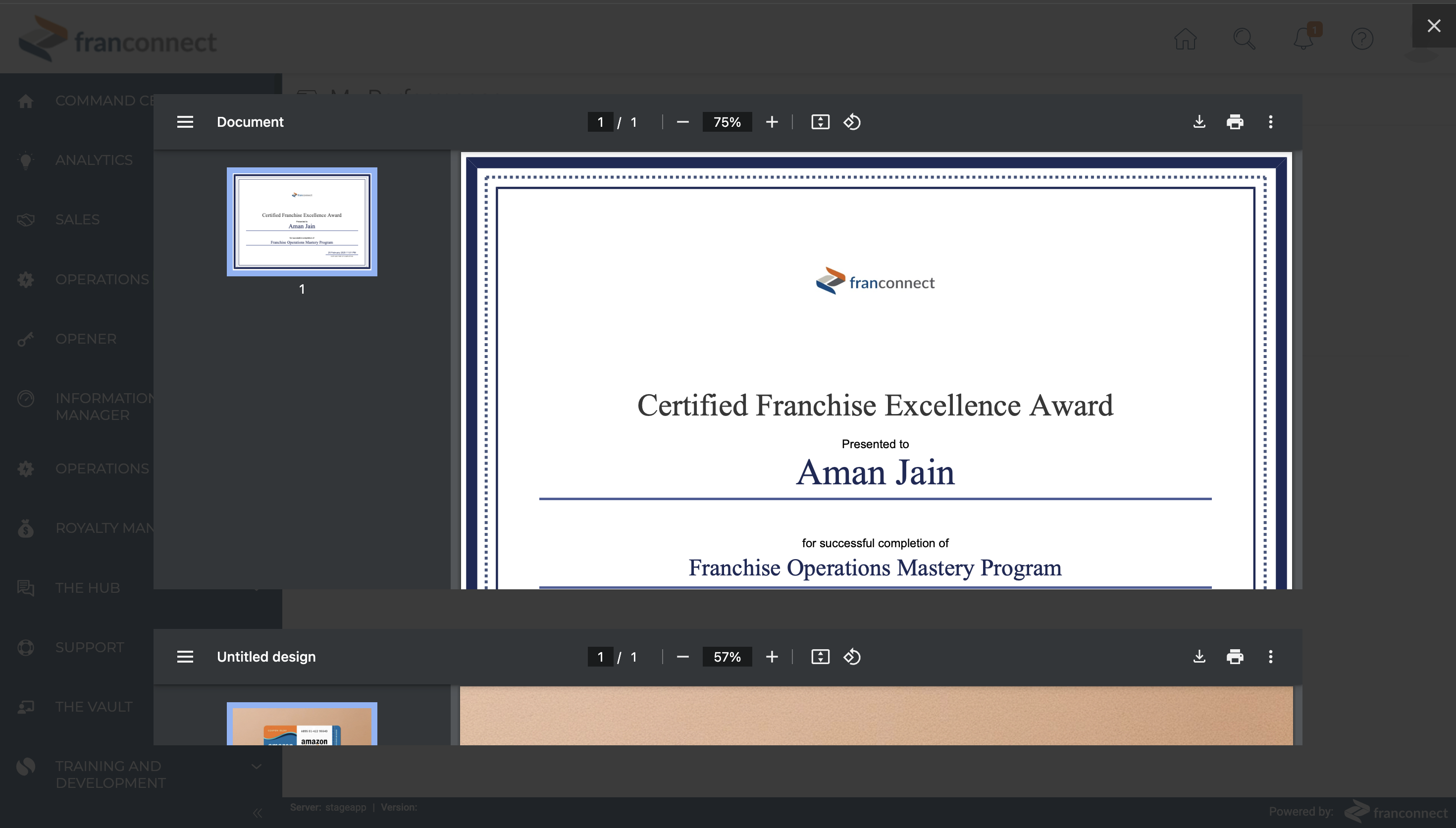
Task: Zoom out in Document viewer
Action: click(683, 122)
